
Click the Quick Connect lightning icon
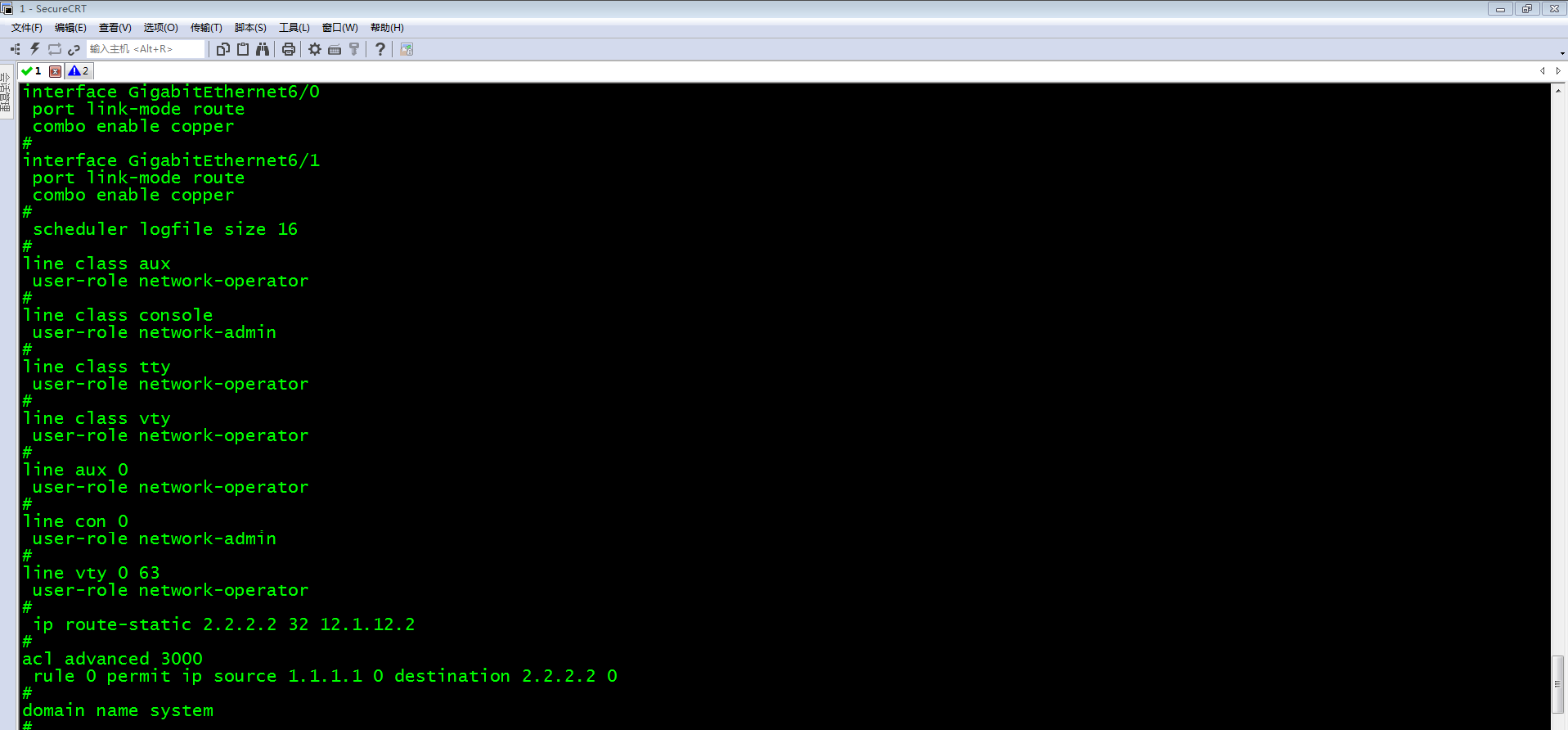pyautogui.click(x=35, y=49)
